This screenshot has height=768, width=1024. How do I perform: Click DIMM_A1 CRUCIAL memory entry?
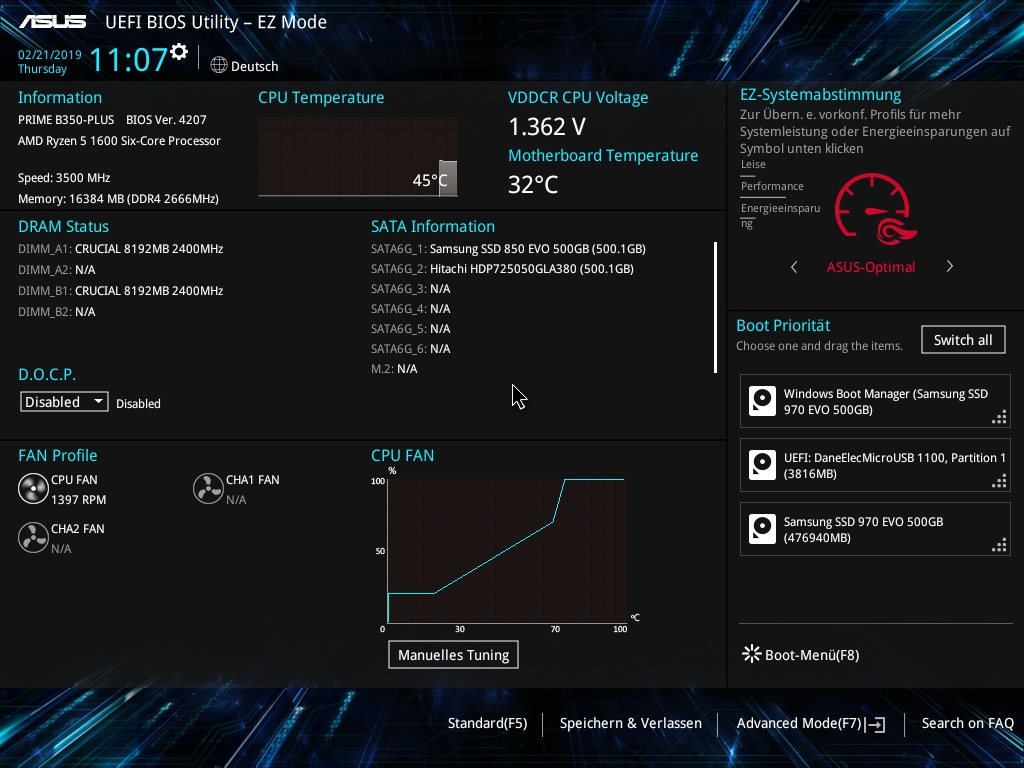[x=121, y=249]
